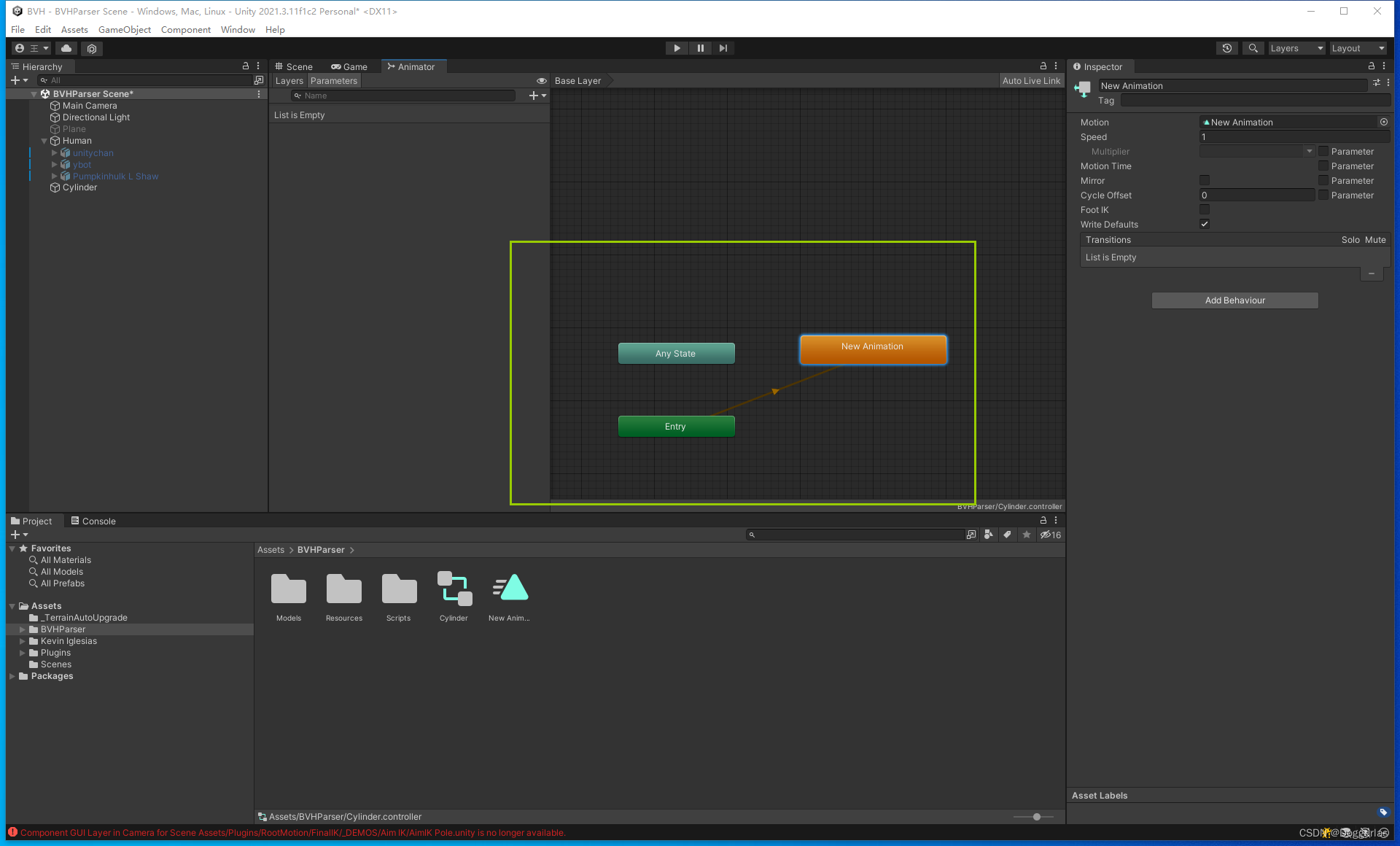Switch to the Console tab
This screenshot has width=1400, height=846.
tap(93, 521)
